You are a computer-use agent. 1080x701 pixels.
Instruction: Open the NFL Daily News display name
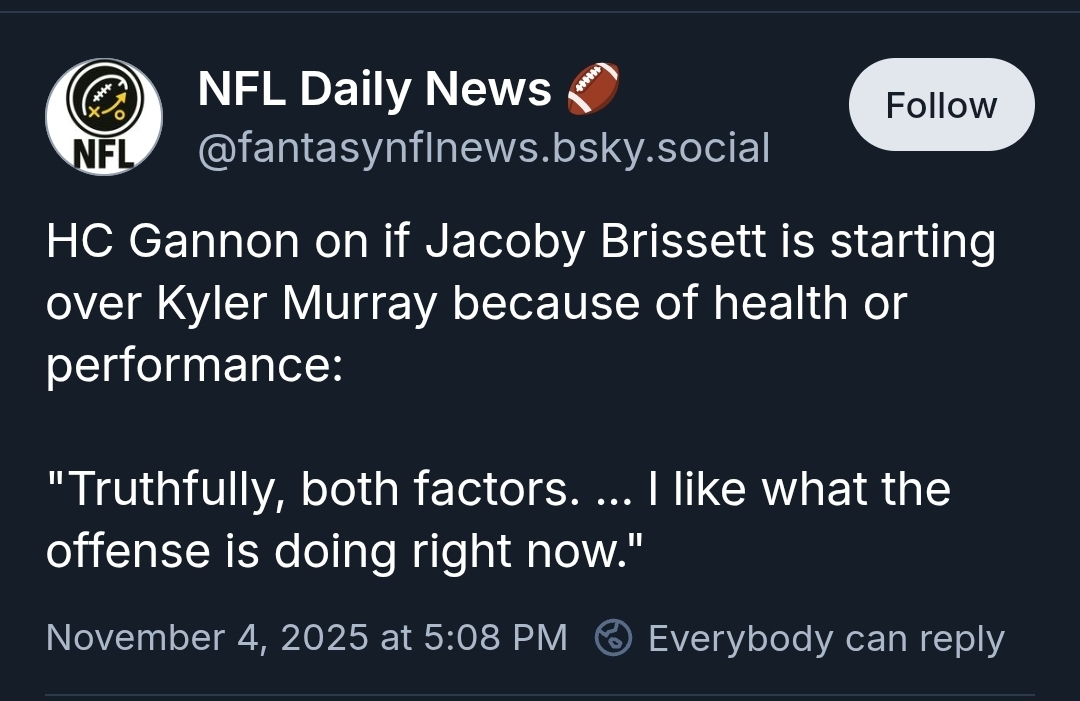(x=374, y=89)
